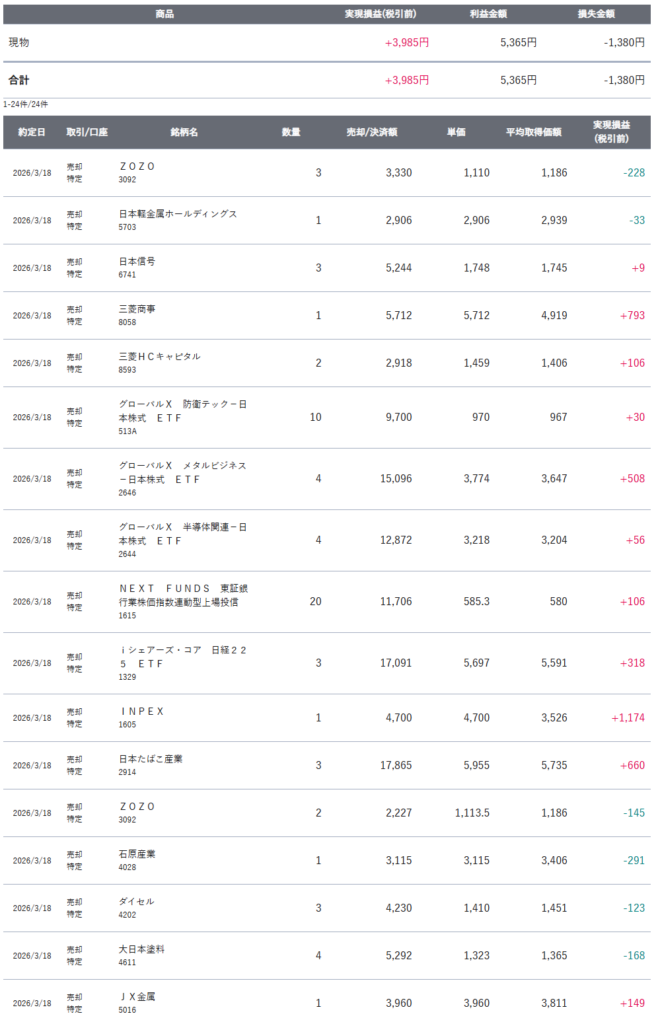The width and height of the screenshot is (658, 1024).
Task: Open the 大日本塗料 stock entry
Action: [141, 949]
